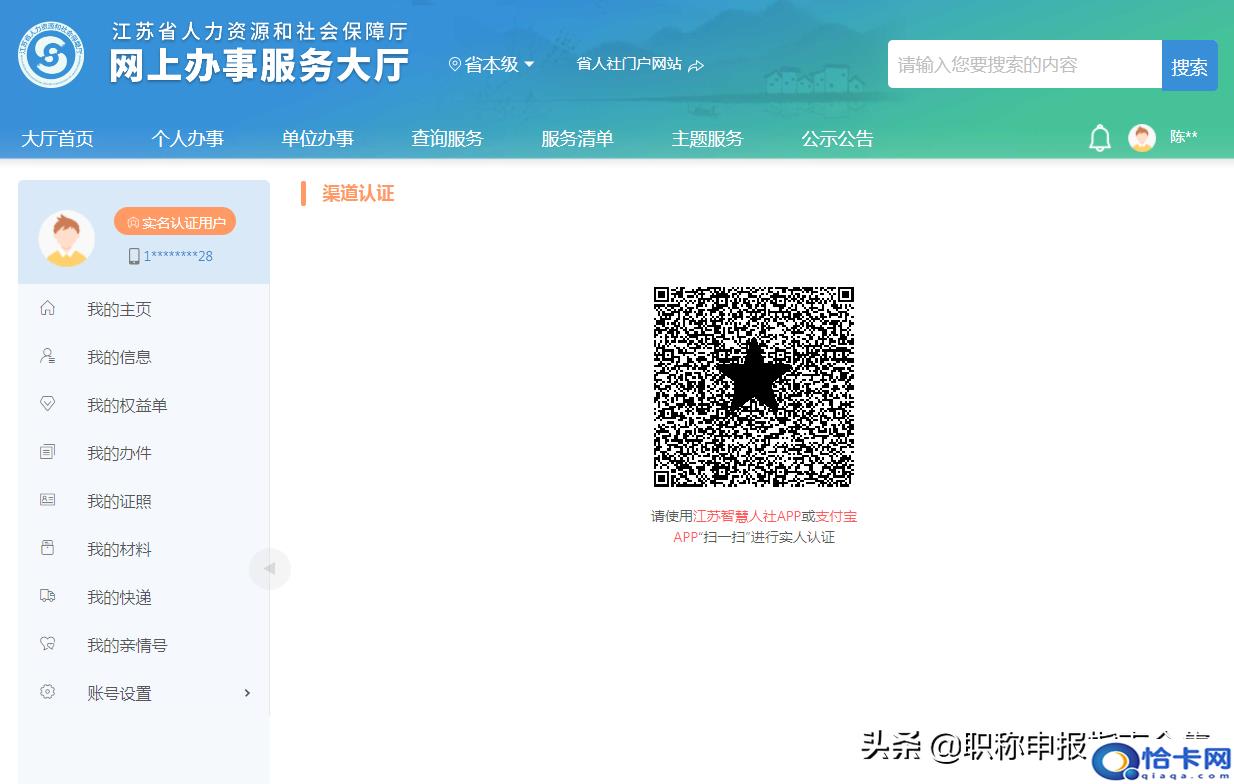Collapse the left sidebar with arrow handle

point(269,569)
